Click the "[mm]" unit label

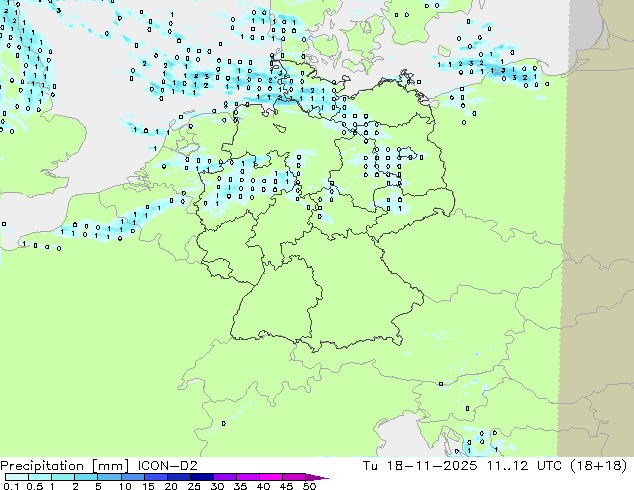(111, 466)
